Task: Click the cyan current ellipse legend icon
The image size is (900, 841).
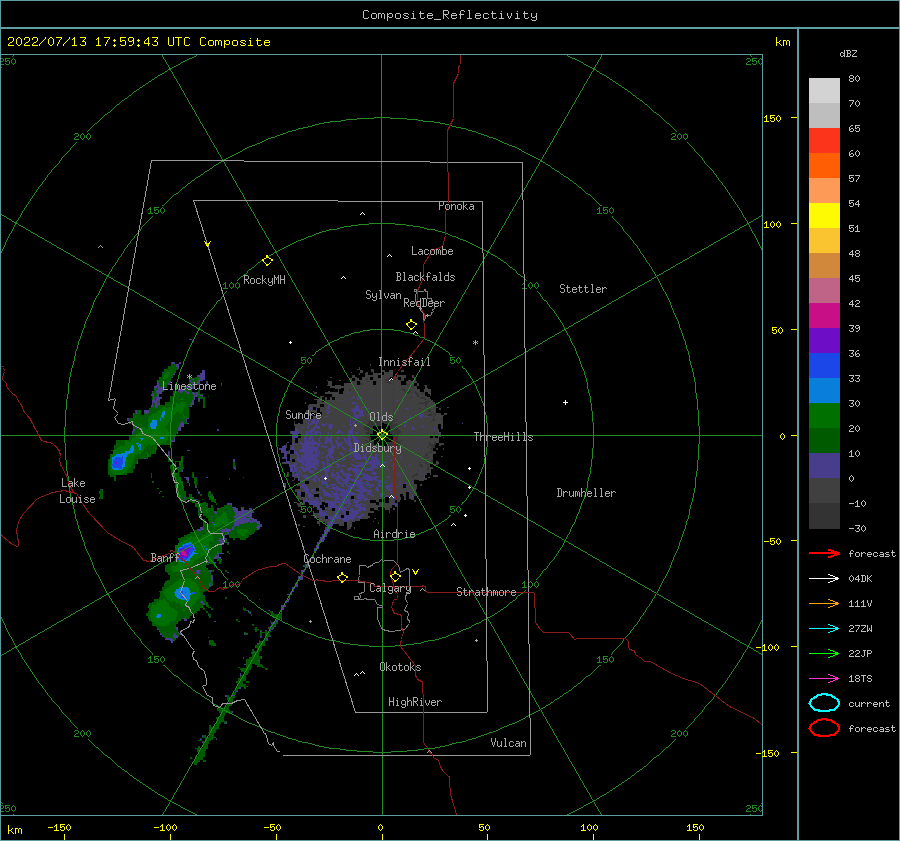Action: click(824, 703)
